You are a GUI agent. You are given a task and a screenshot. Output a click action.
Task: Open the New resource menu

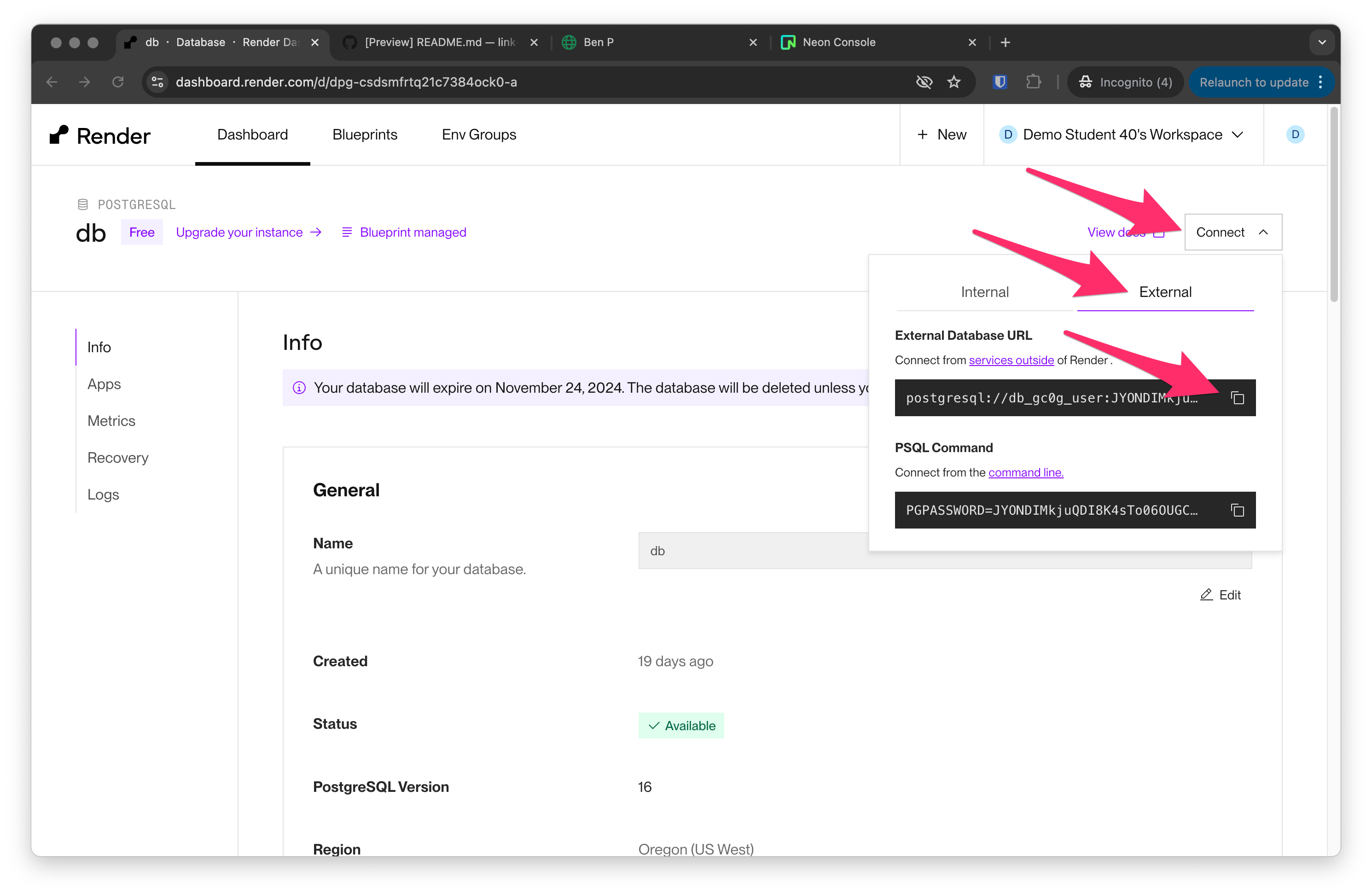[942, 134]
